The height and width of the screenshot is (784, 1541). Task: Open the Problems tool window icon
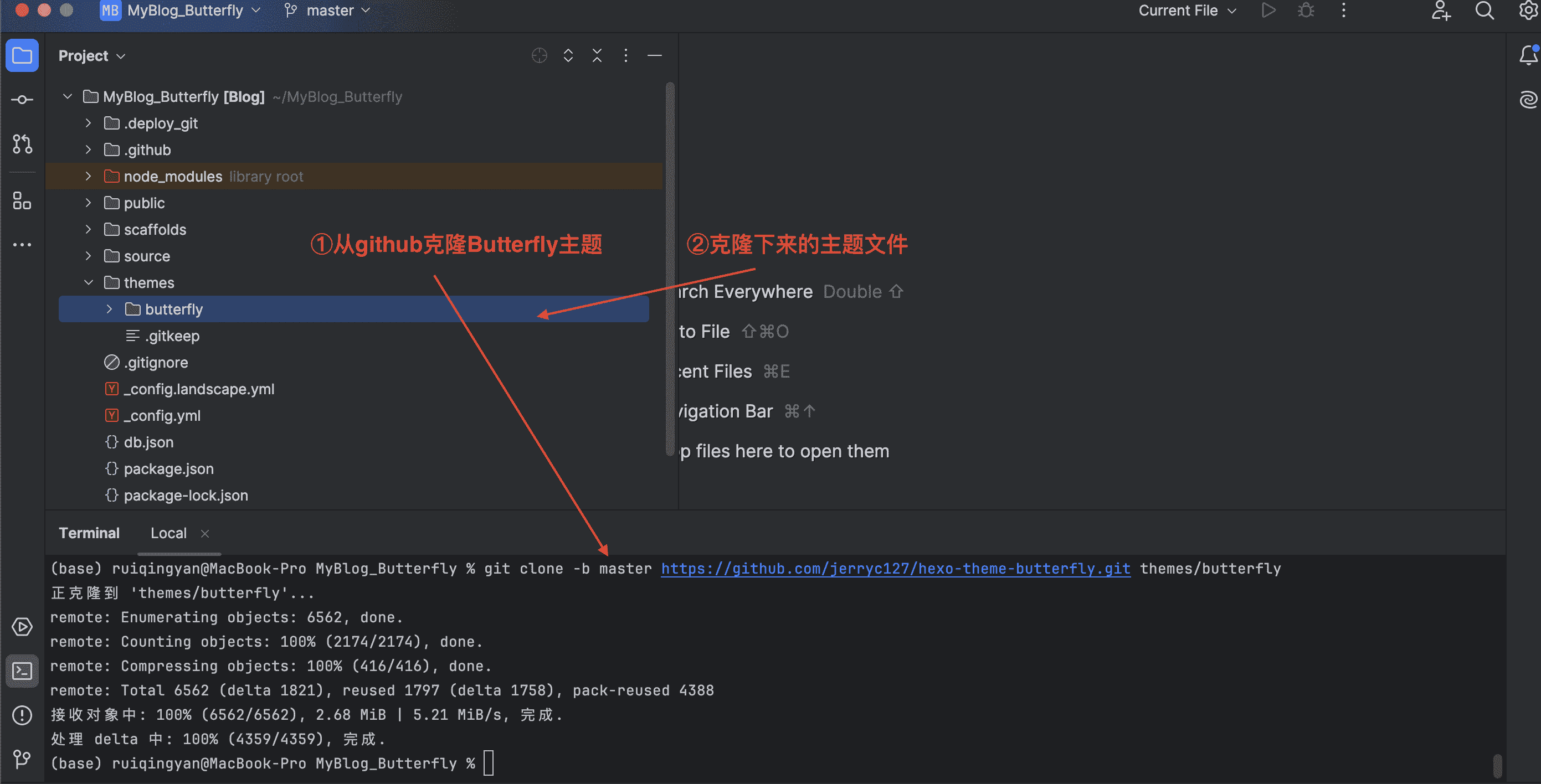[22, 715]
